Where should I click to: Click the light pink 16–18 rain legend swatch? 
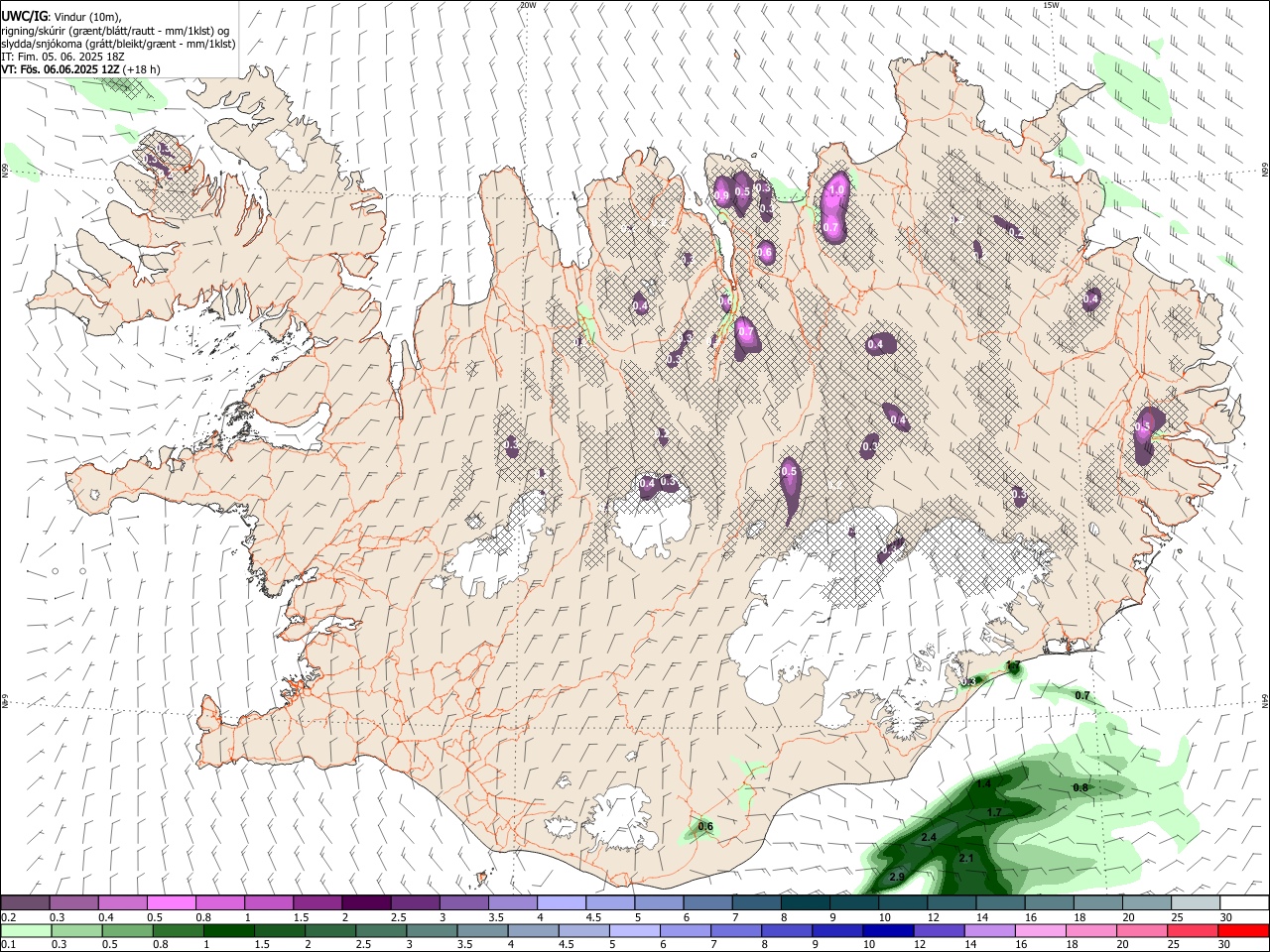click(x=1039, y=931)
